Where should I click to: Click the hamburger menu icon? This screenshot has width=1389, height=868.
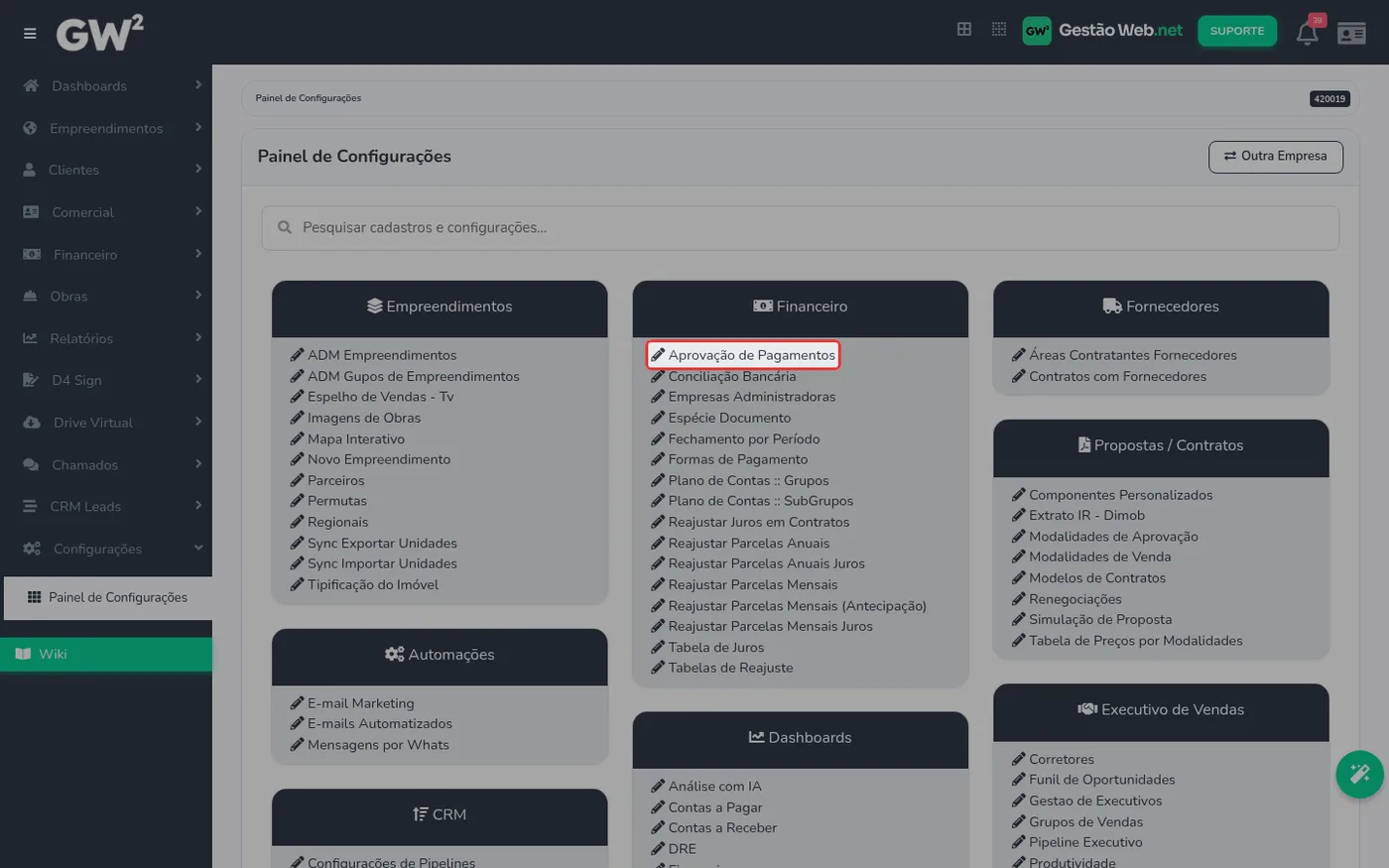(30, 33)
